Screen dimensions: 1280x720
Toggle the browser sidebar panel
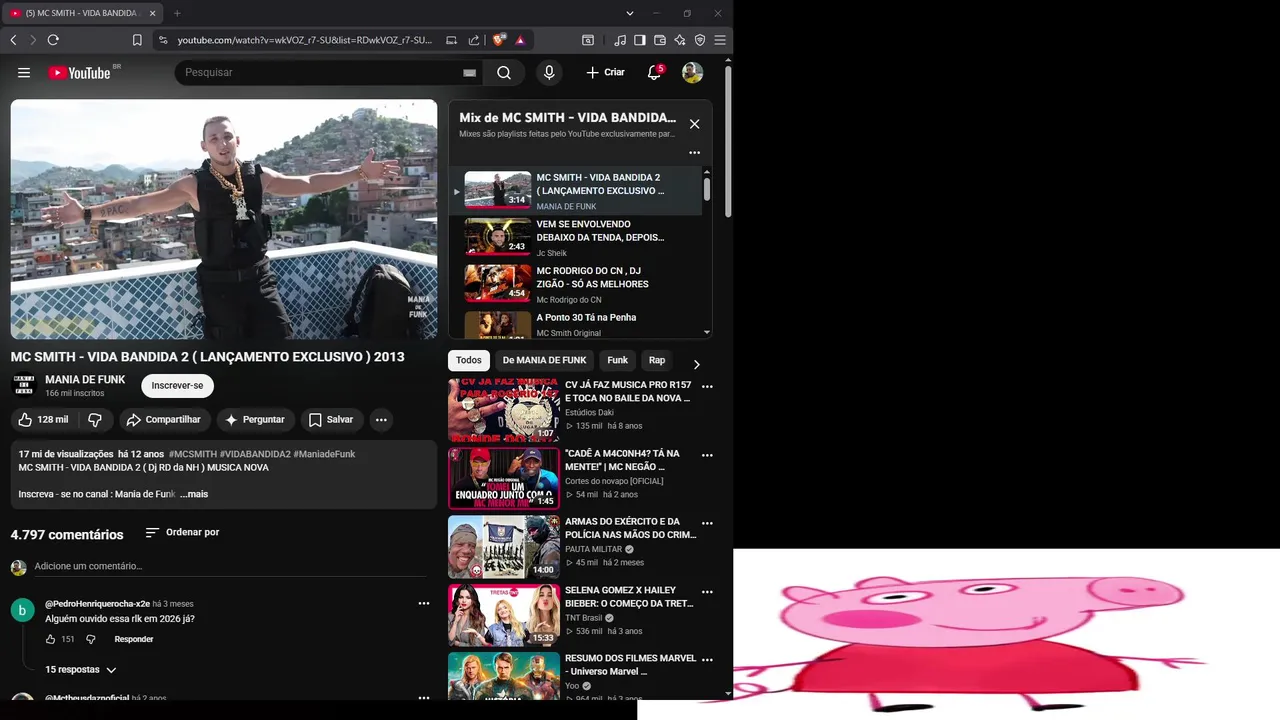[640, 40]
